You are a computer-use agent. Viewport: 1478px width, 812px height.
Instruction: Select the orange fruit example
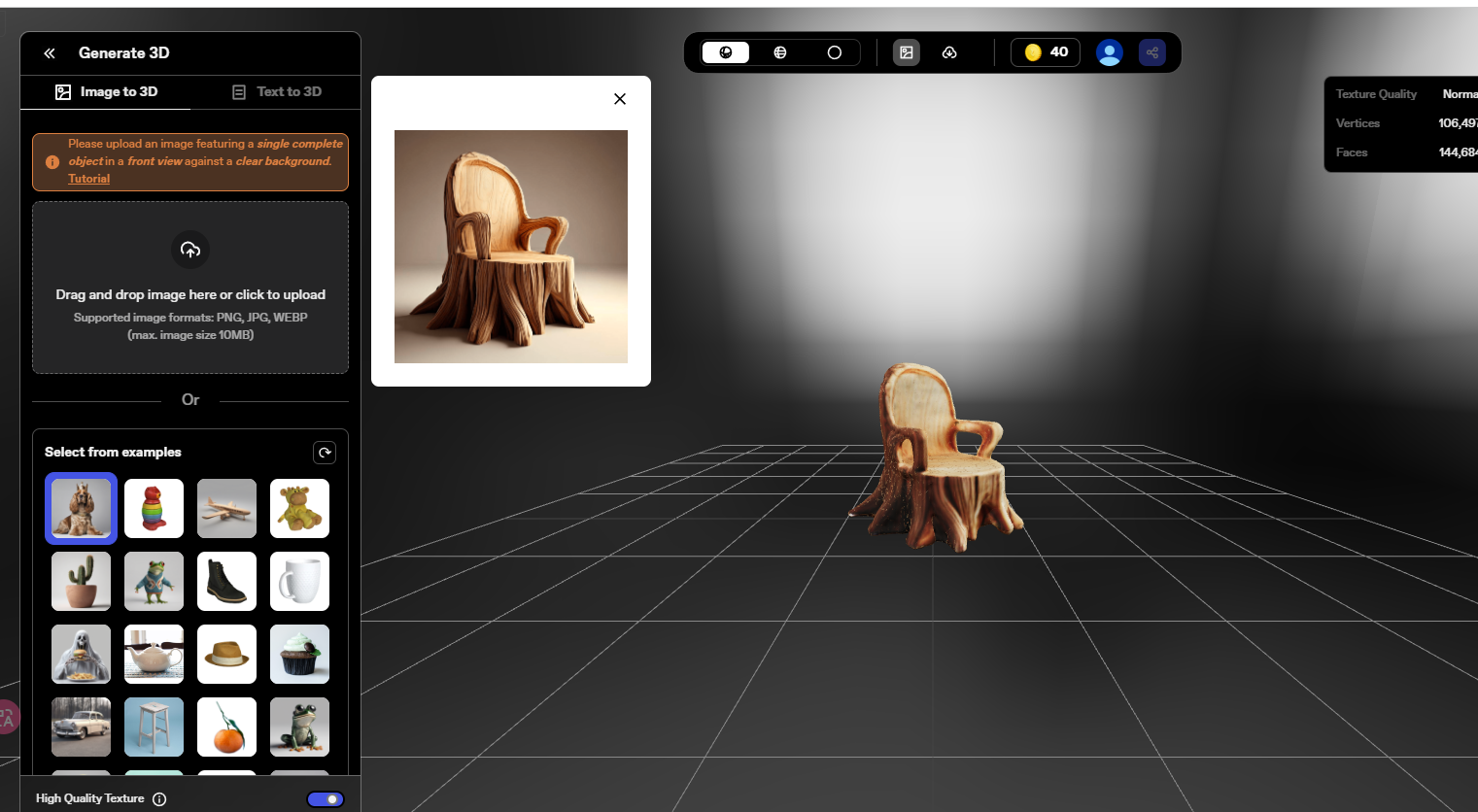pyautogui.click(x=226, y=727)
